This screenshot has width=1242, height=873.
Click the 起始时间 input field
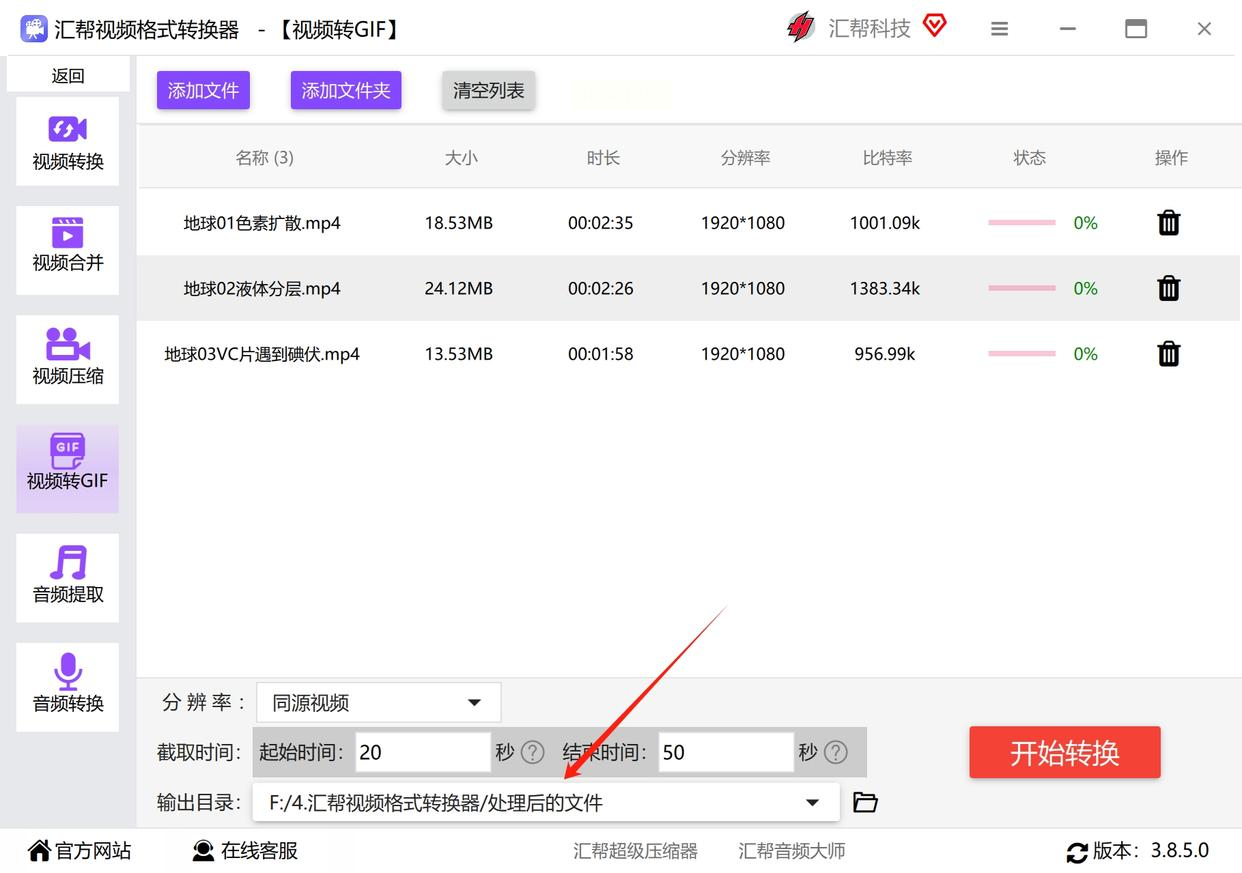point(421,752)
